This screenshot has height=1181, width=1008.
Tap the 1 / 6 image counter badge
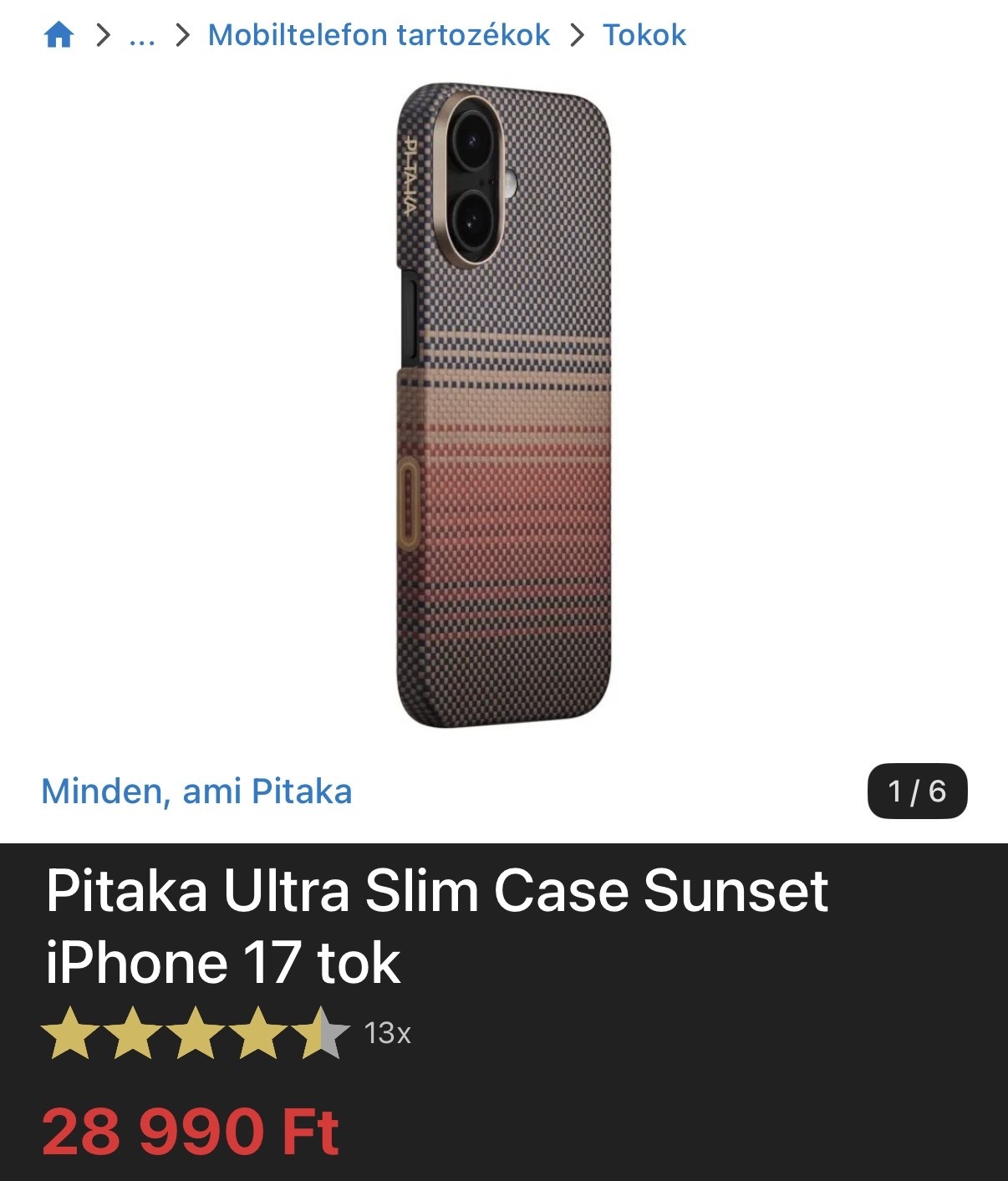pyautogui.click(x=917, y=791)
